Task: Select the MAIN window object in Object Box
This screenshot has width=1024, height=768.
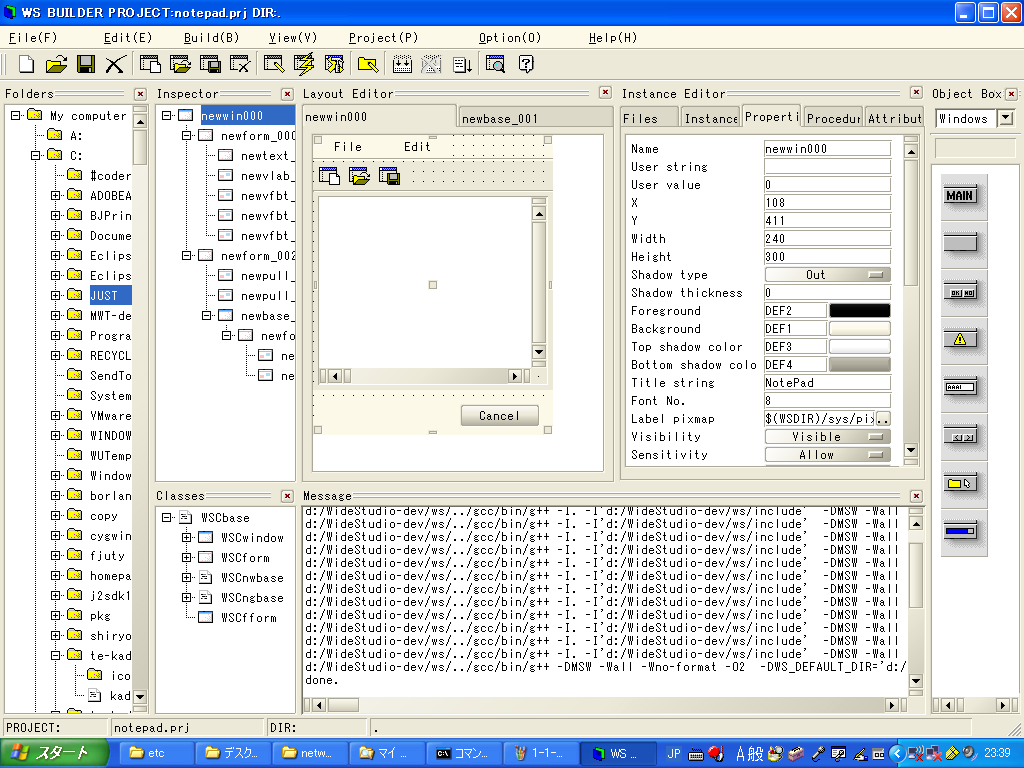Action: pos(960,196)
